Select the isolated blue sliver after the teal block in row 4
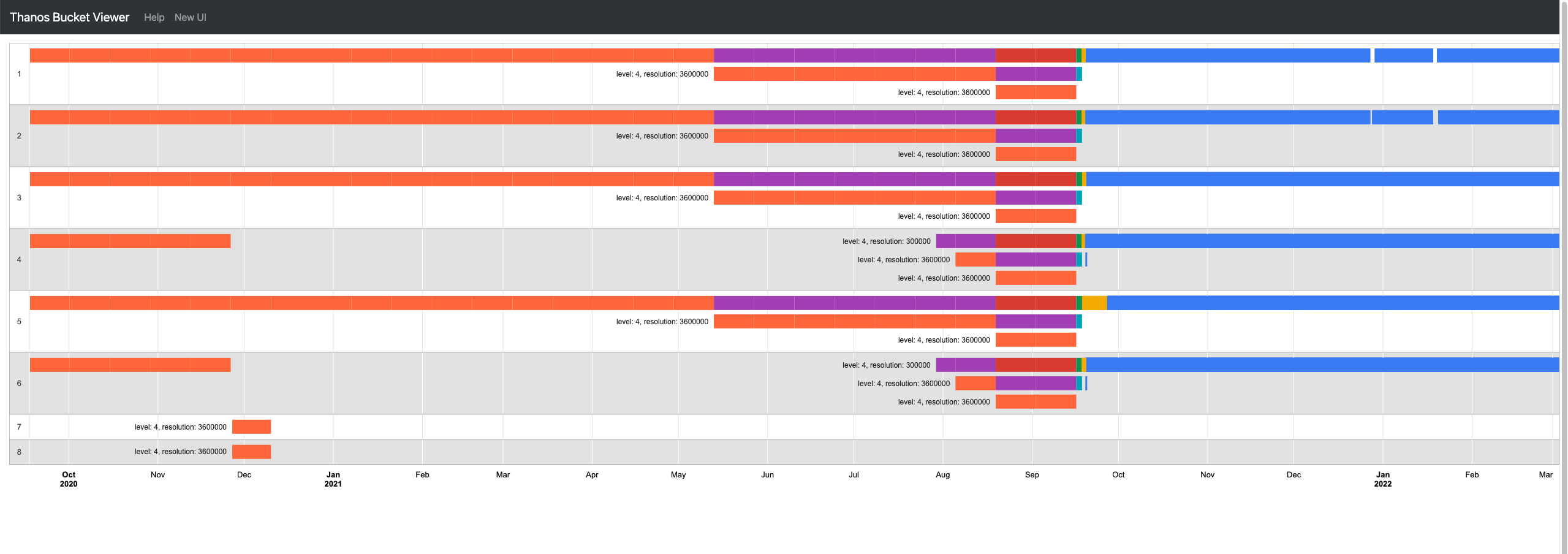This screenshot has height=554, width=1568. [1087, 259]
